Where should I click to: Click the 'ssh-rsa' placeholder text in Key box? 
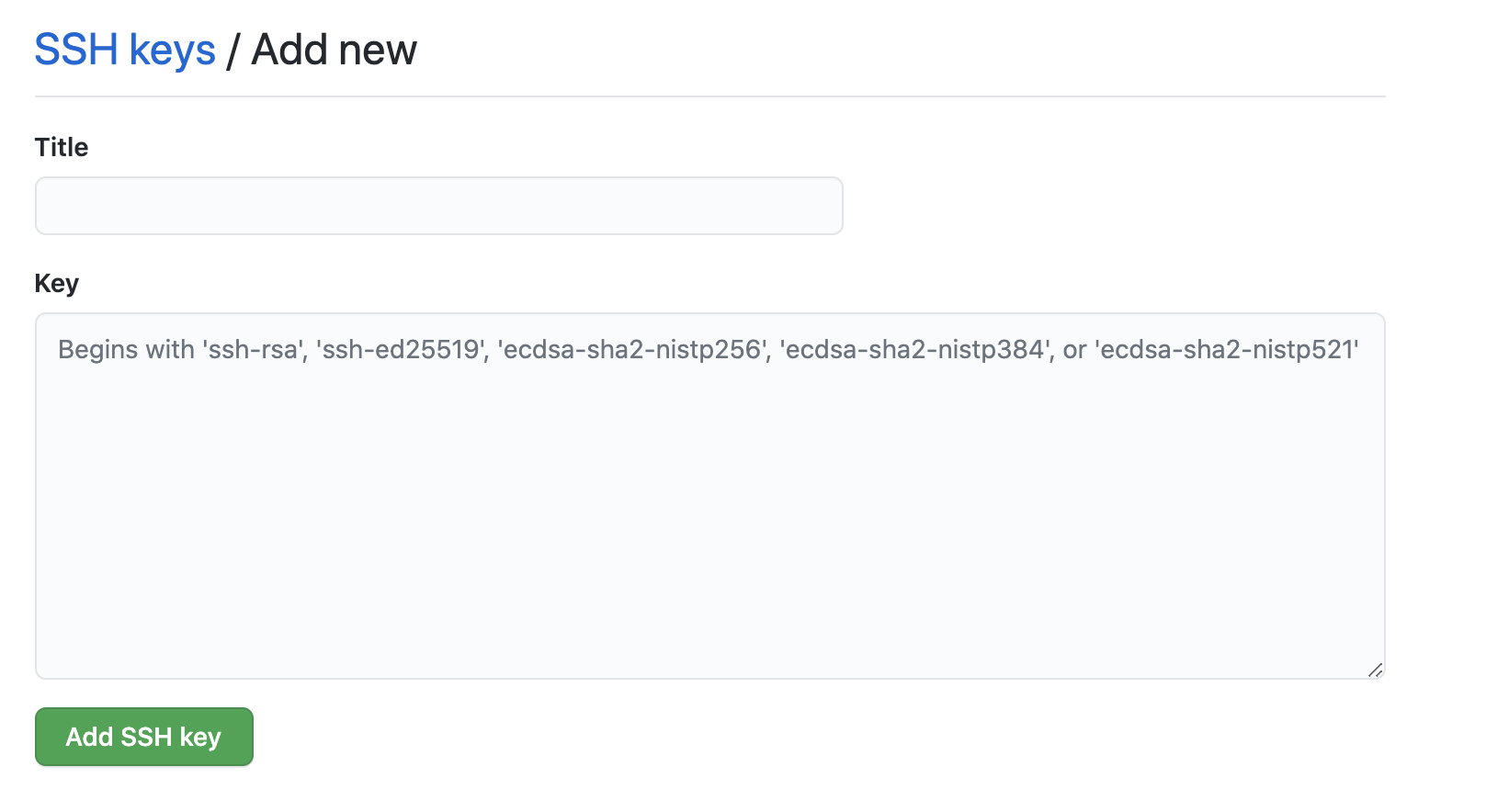pos(255,349)
